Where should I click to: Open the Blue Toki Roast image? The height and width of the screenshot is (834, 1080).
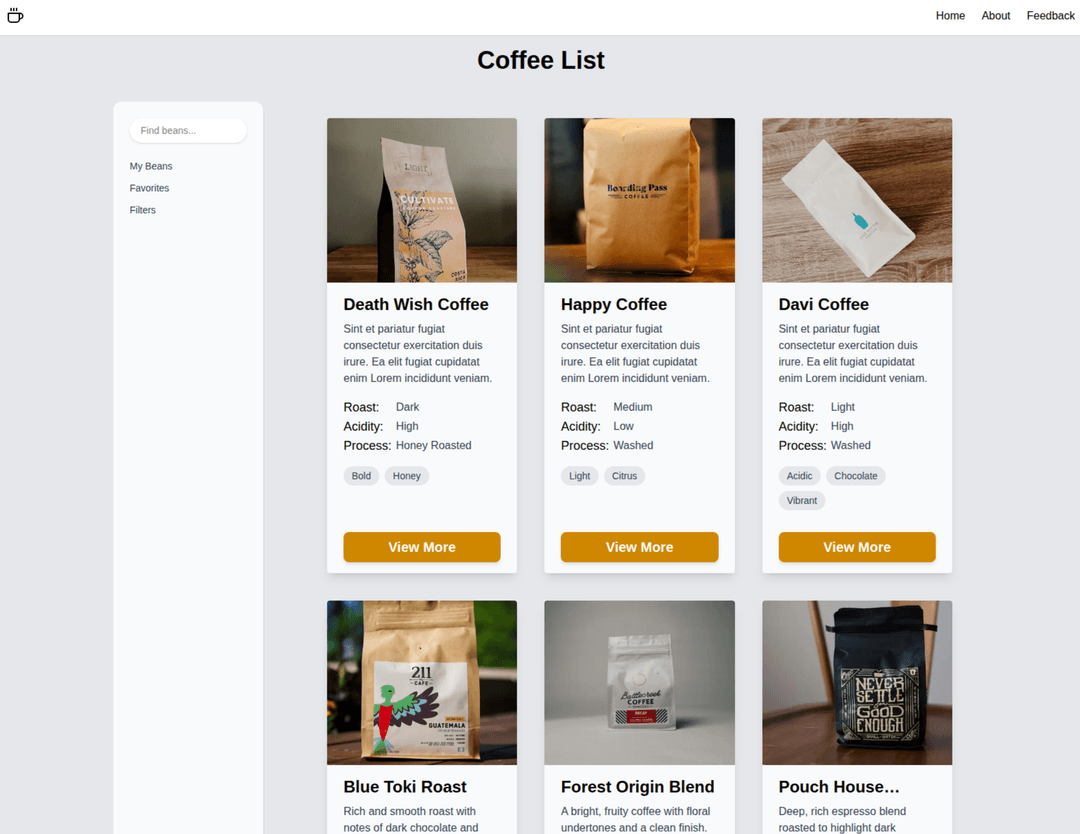(422, 682)
